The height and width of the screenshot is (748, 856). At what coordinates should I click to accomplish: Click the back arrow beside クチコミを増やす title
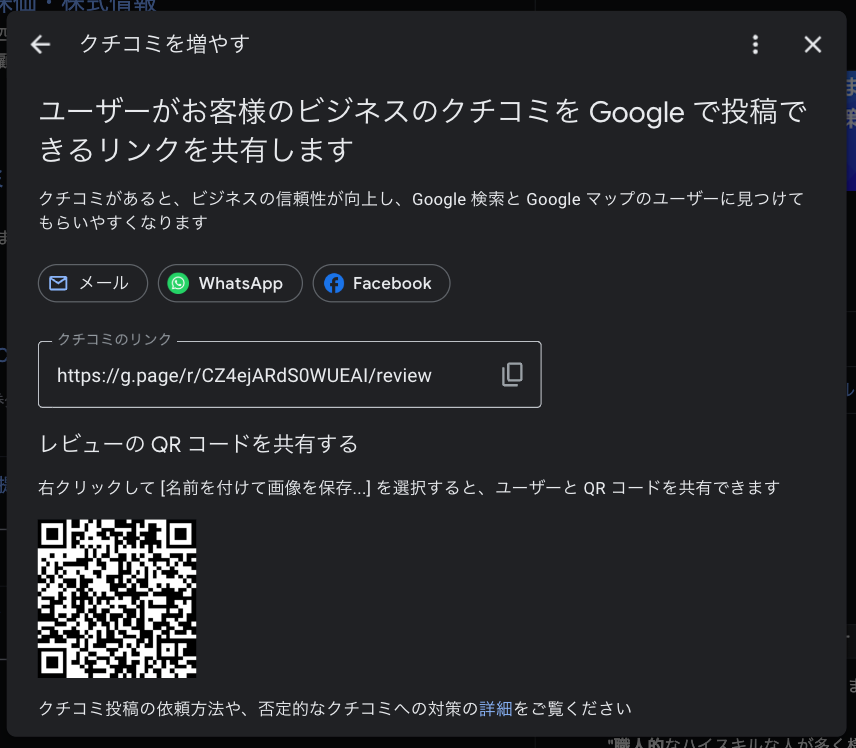39,44
